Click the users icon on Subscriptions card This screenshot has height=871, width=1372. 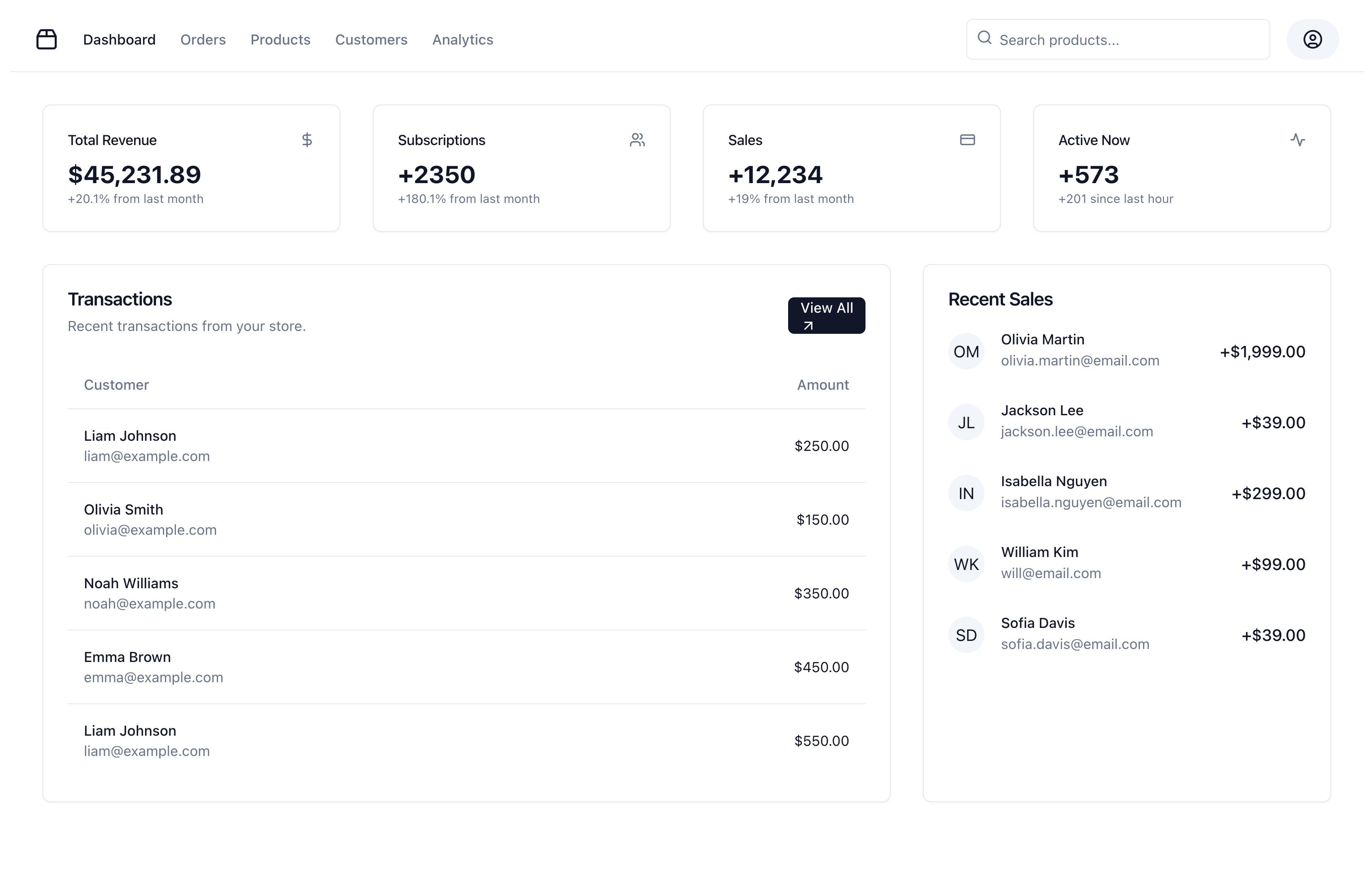(637, 140)
